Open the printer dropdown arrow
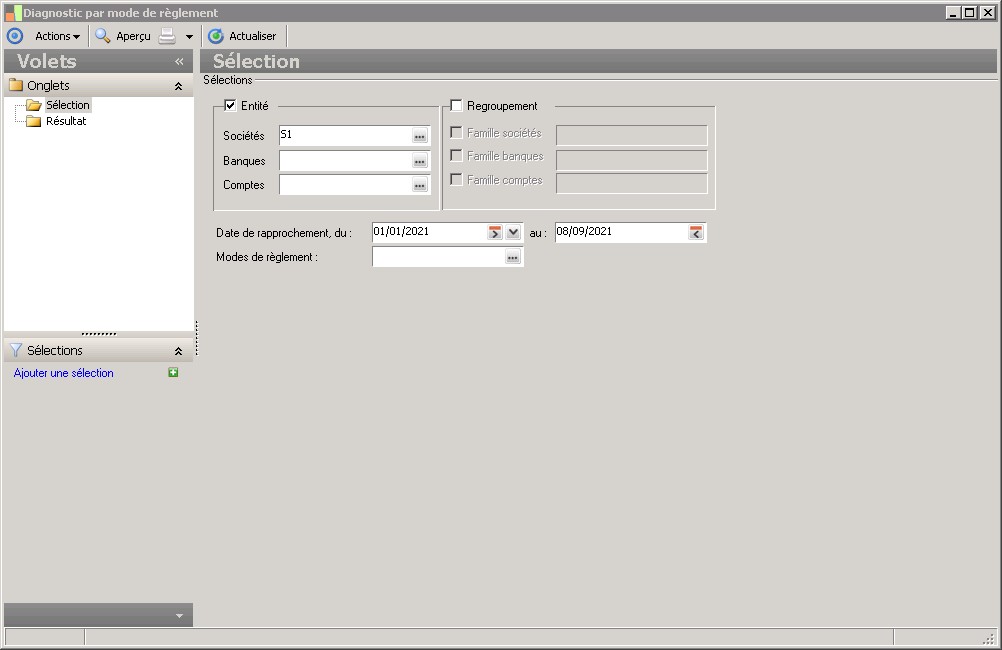Viewport: 1002px width, 650px height. coord(189,37)
